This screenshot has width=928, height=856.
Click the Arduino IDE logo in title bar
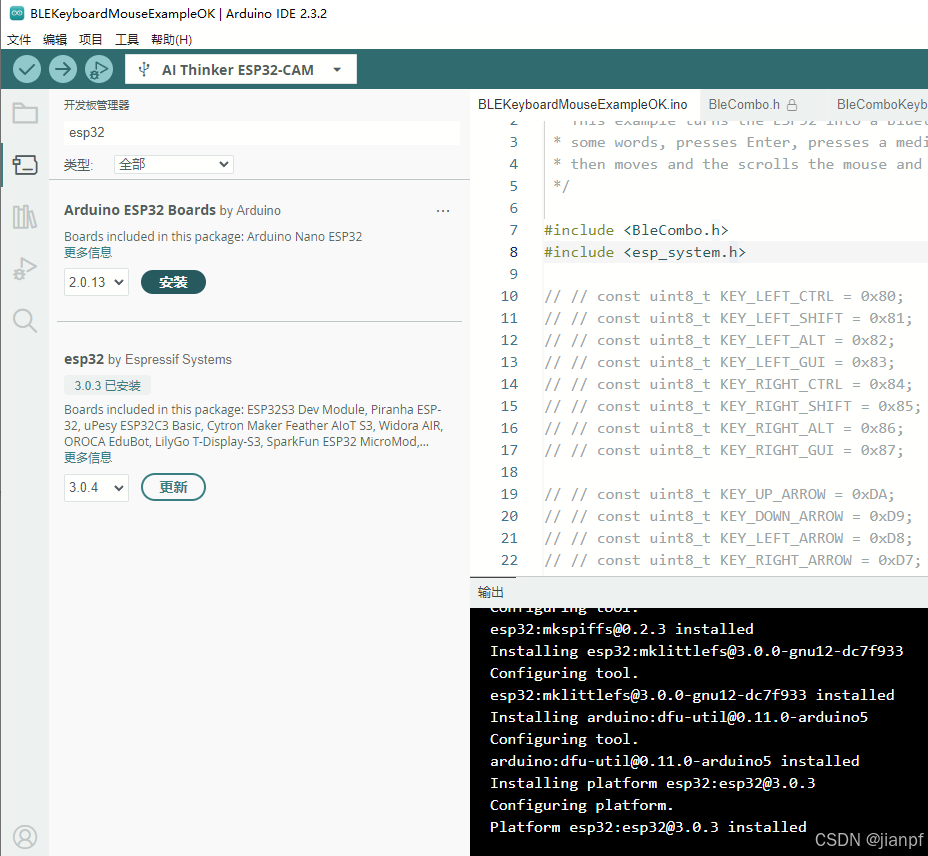[x=17, y=13]
